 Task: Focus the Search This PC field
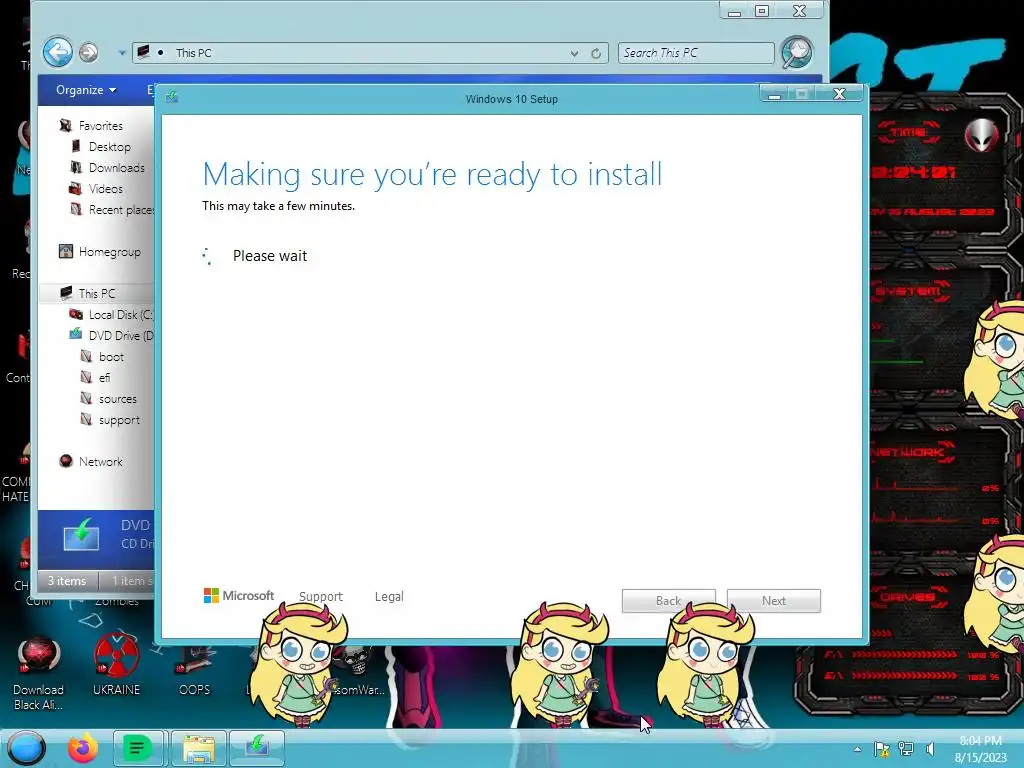click(x=696, y=53)
